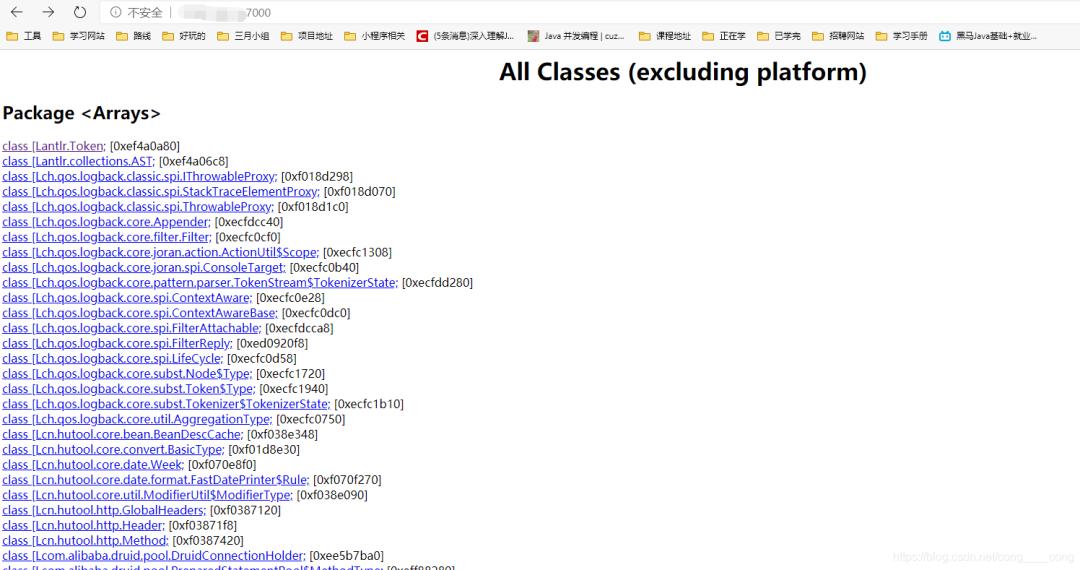
Task: Open the 黑马Java基础 bilibili bookmark
Action: click(988, 36)
